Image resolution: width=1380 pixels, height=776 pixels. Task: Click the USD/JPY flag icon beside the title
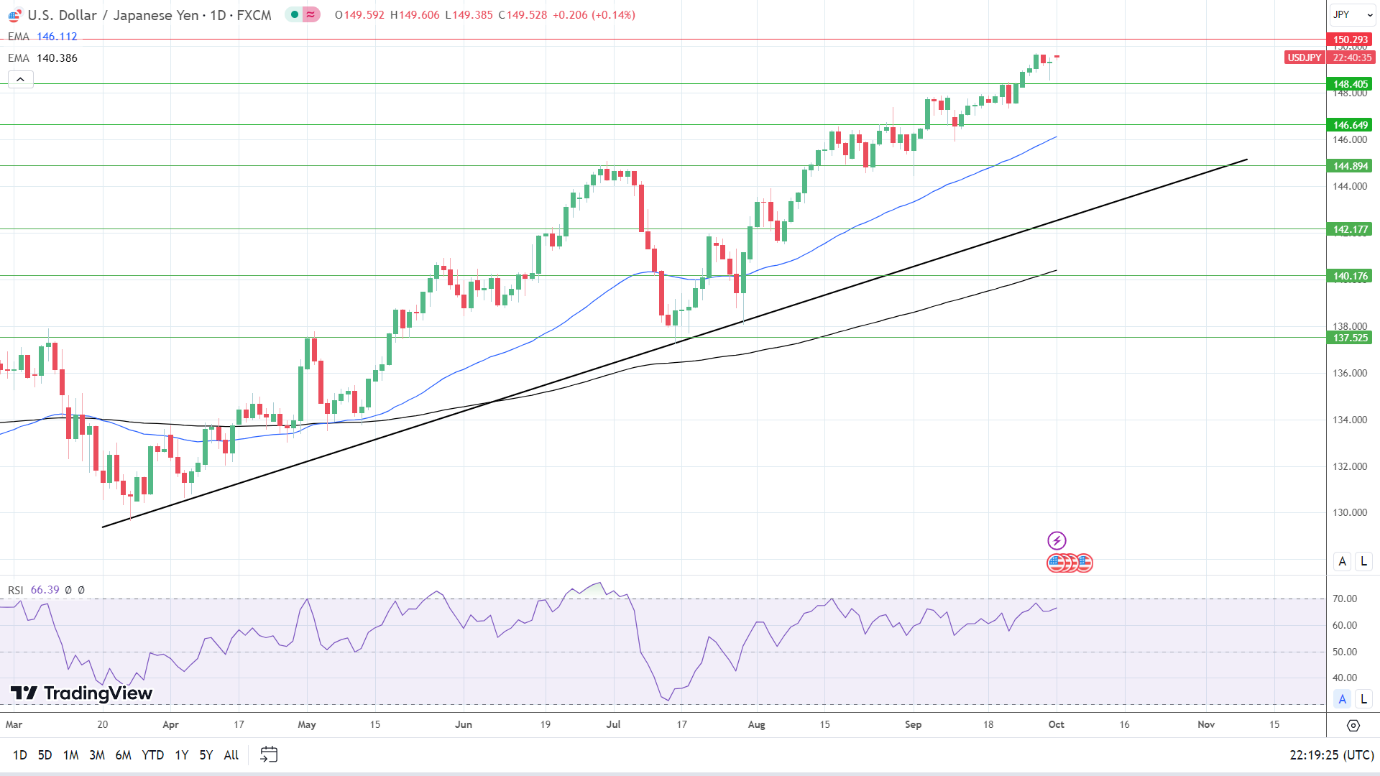click(x=14, y=15)
